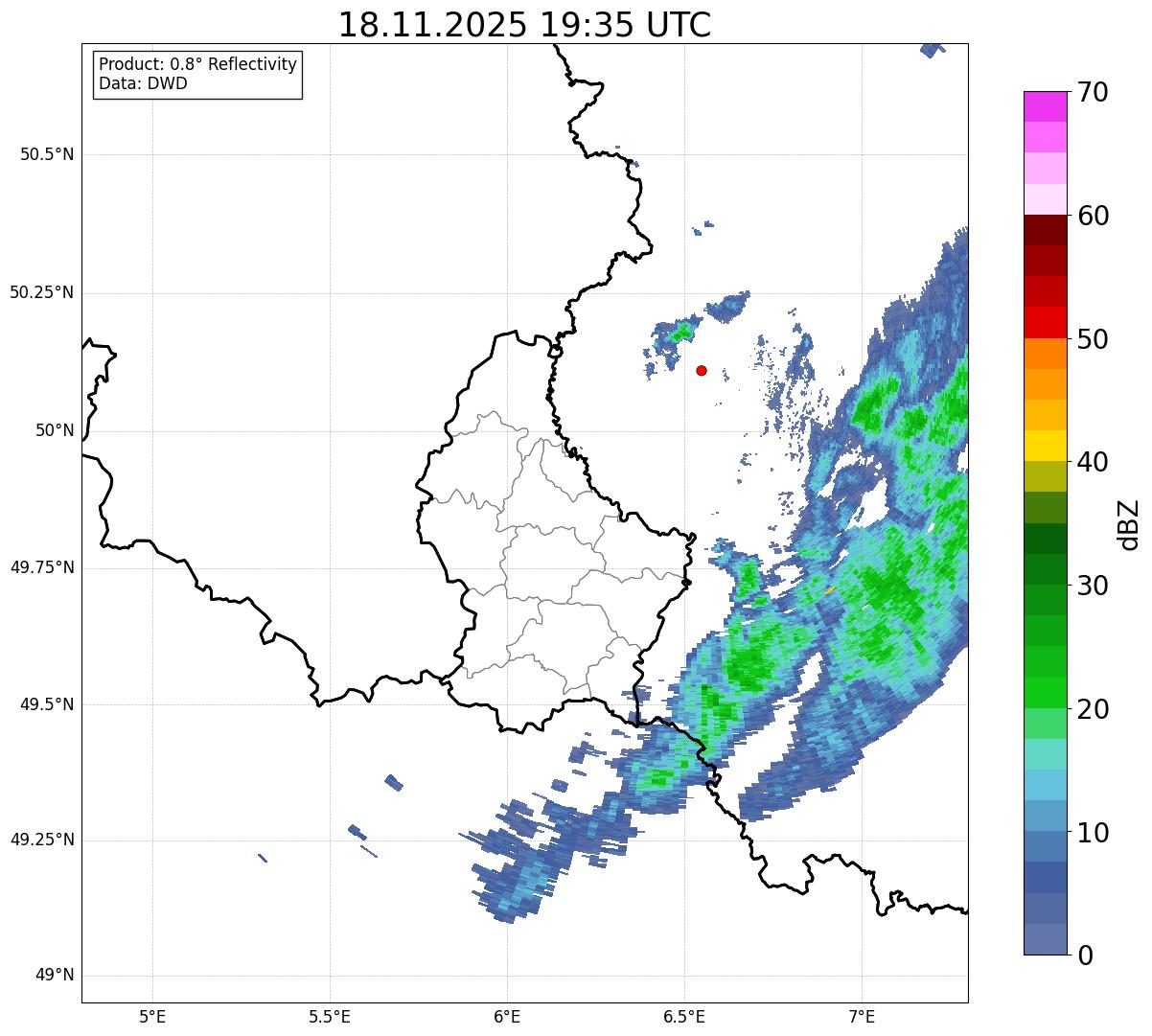This screenshot has width=1152, height=1036.
Task: Click the 49°N latitude label
Action: 55,976
